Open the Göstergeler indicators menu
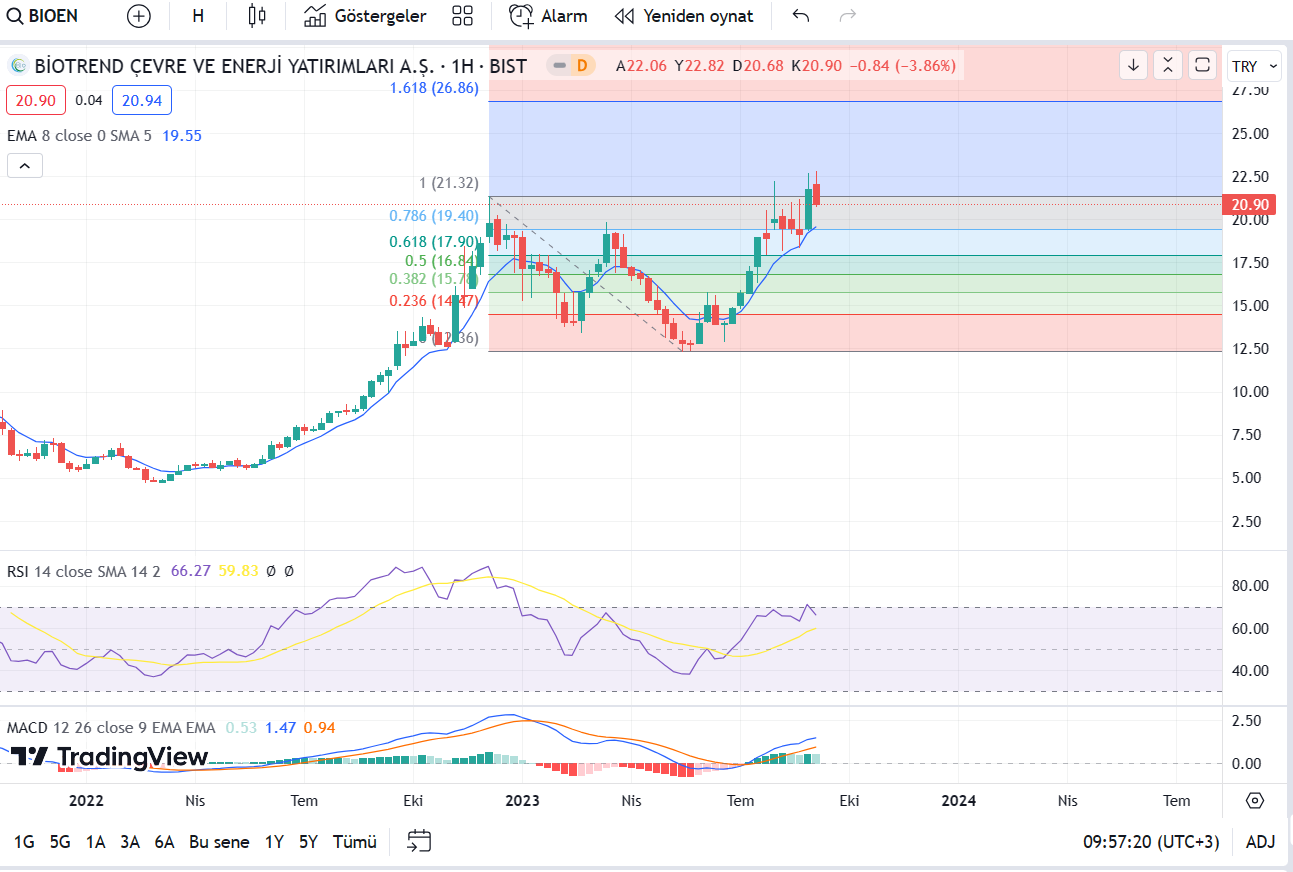The width and height of the screenshot is (1293, 872). [x=365, y=16]
